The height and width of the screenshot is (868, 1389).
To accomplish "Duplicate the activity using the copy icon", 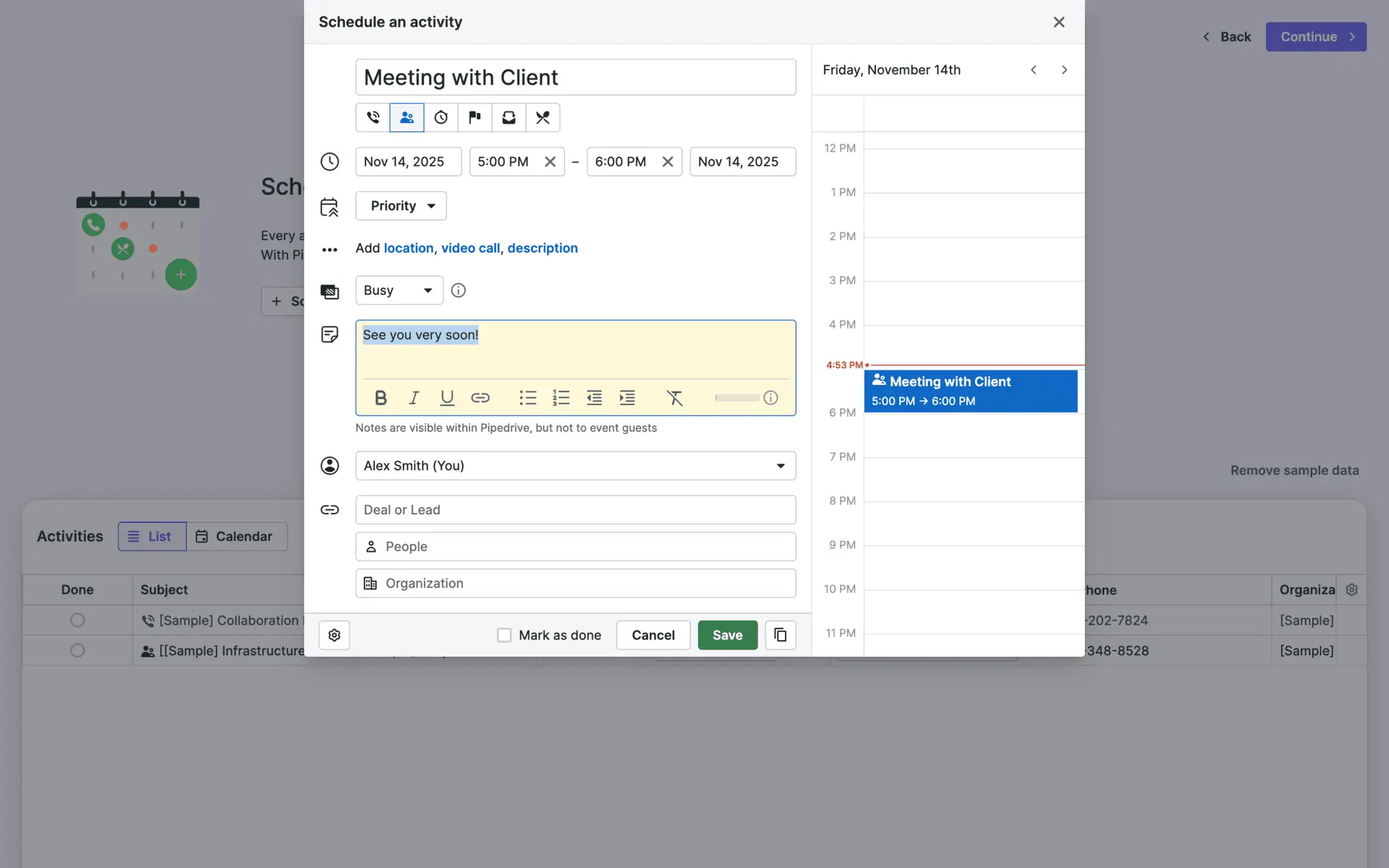I will point(780,635).
